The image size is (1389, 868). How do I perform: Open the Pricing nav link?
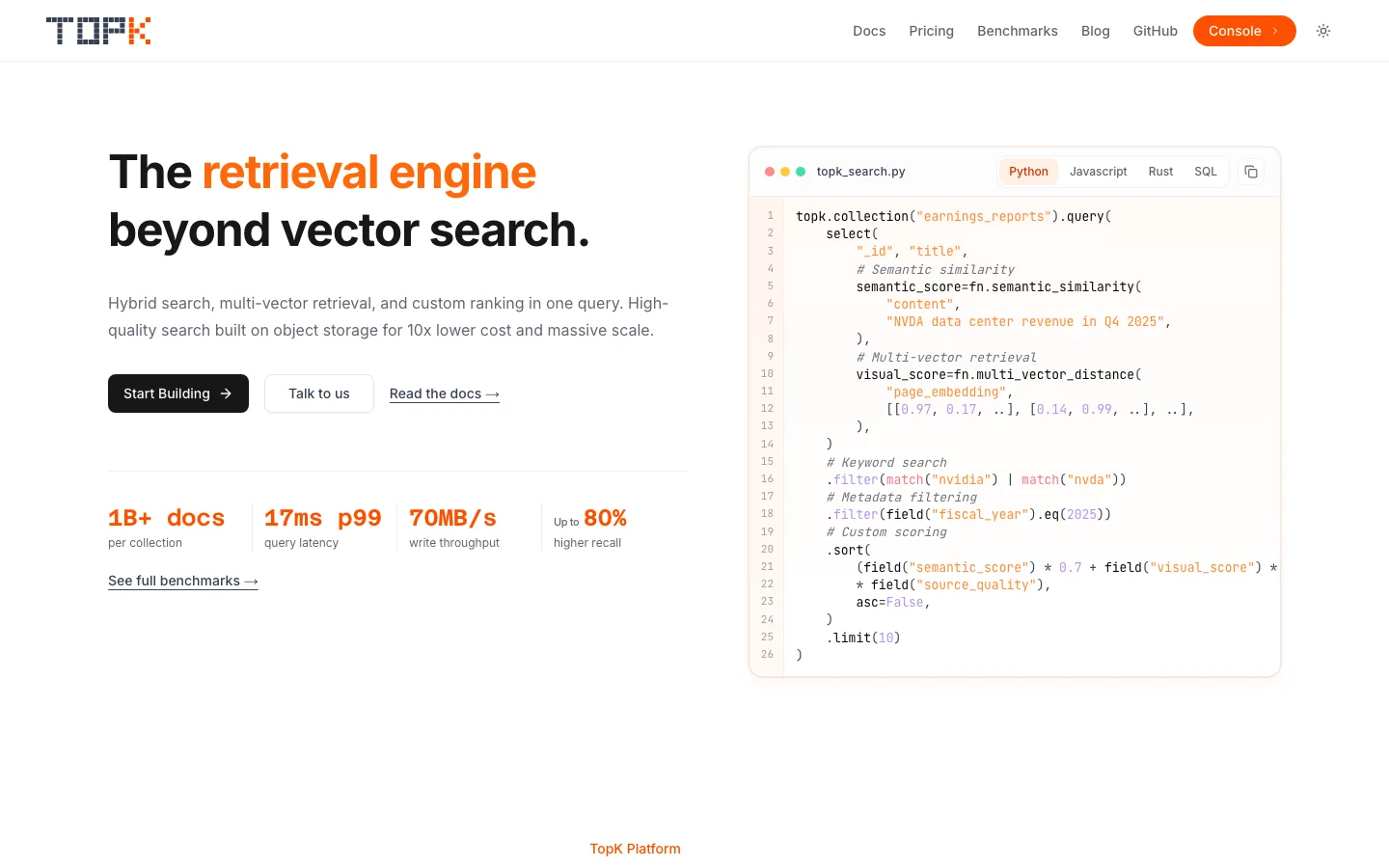click(x=931, y=31)
